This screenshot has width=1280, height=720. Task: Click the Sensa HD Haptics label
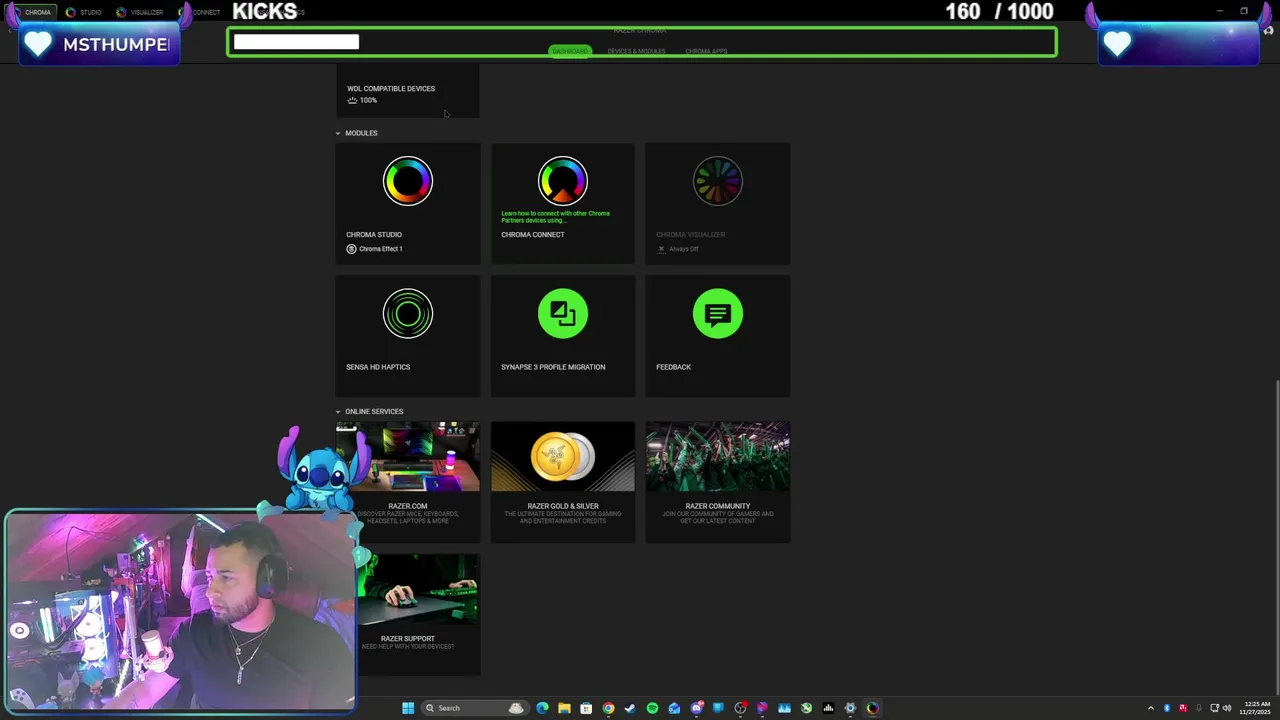click(x=378, y=367)
